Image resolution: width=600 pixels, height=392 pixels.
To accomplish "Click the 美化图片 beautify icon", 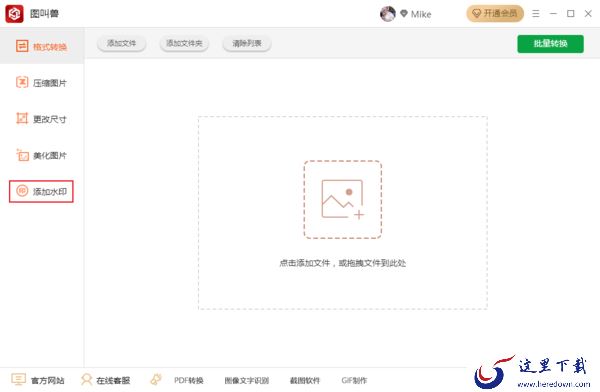I will (22, 155).
